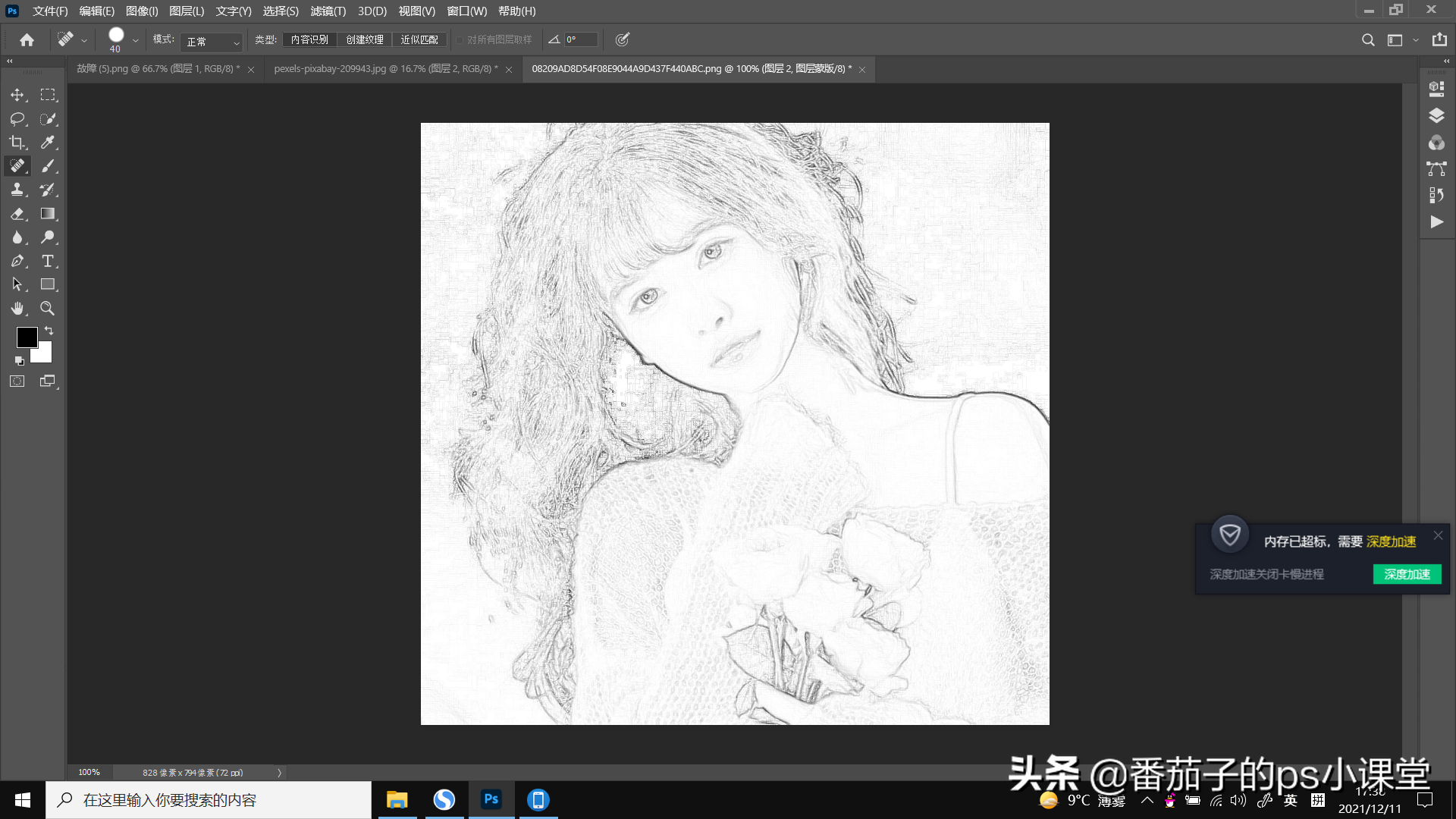Select the Hand tool
Screen dimensions: 1456x819
[17, 309]
